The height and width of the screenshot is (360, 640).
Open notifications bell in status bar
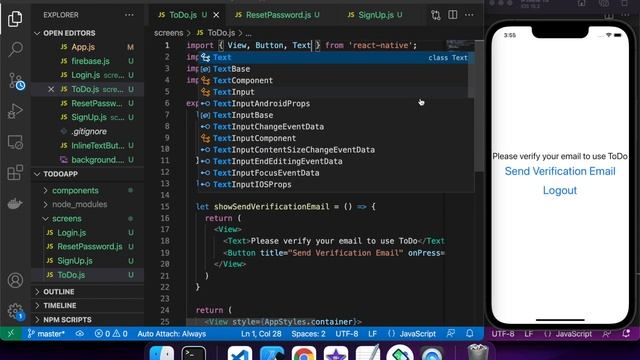click(470, 334)
